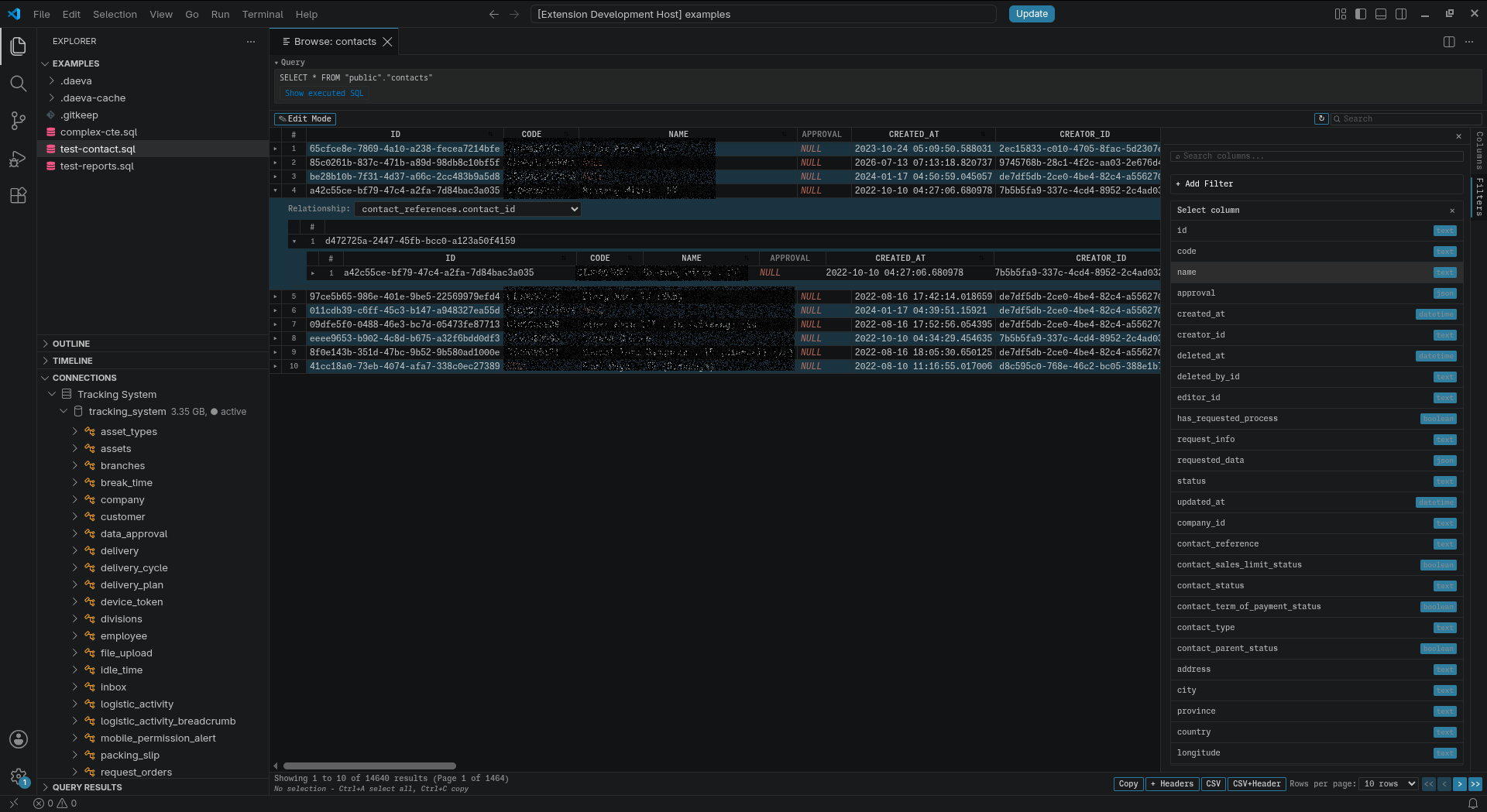The height and width of the screenshot is (812, 1487).
Task: Expand result row 1 in contacts grid
Action: 275,149
